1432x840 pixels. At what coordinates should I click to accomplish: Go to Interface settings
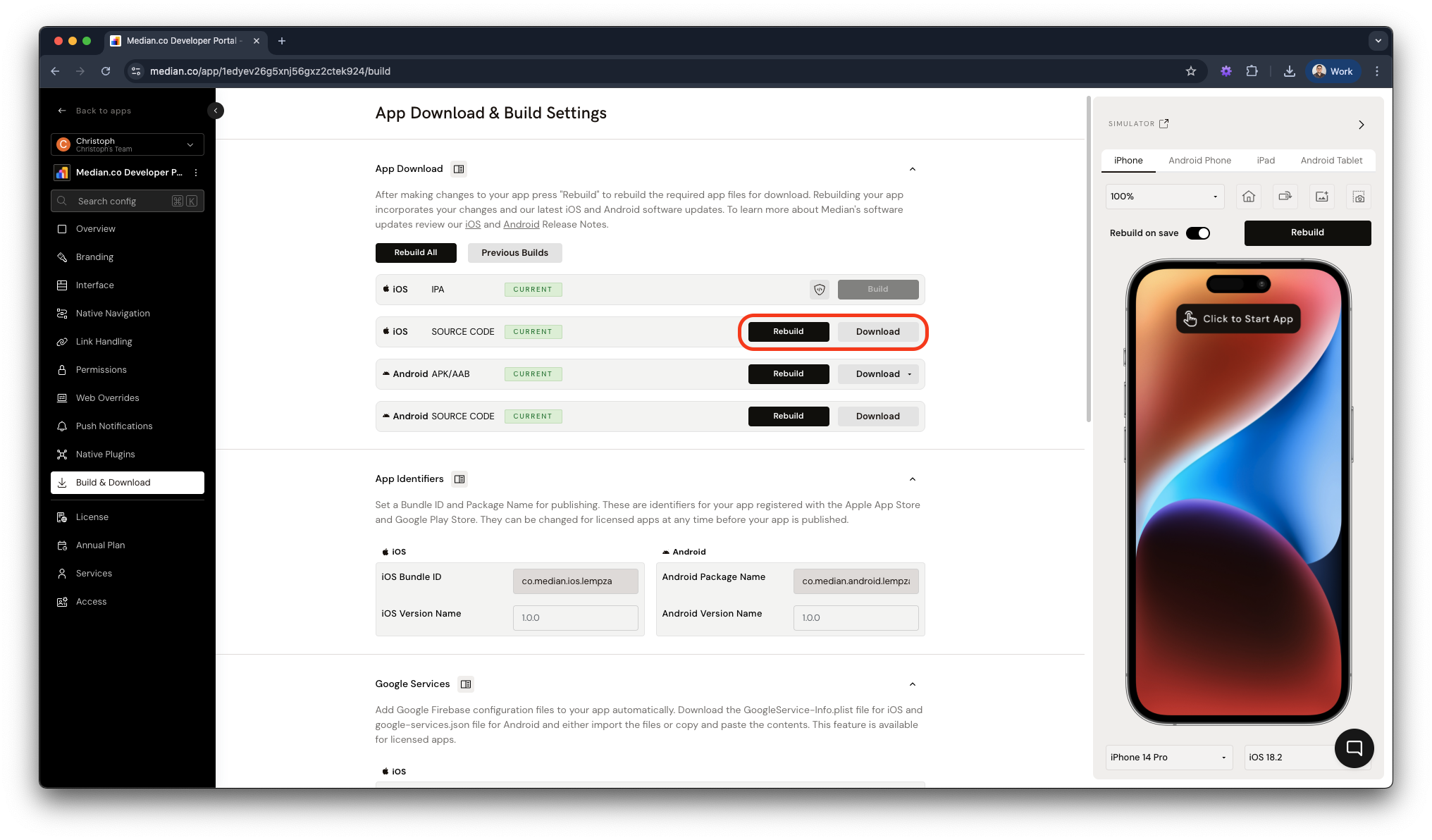[127, 285]
